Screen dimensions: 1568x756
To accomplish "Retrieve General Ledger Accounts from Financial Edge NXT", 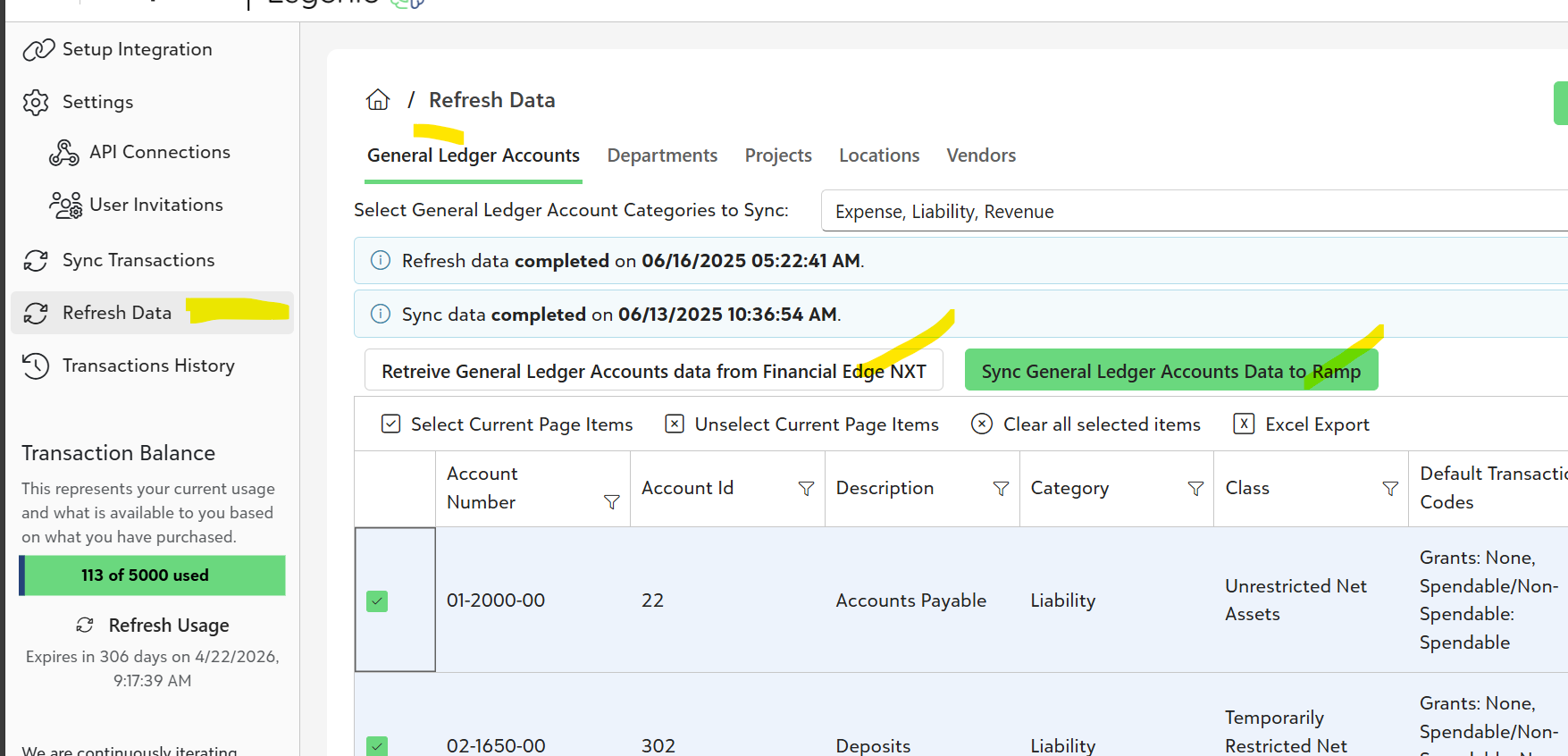I will pyautogui.click(x=654, y=370).
